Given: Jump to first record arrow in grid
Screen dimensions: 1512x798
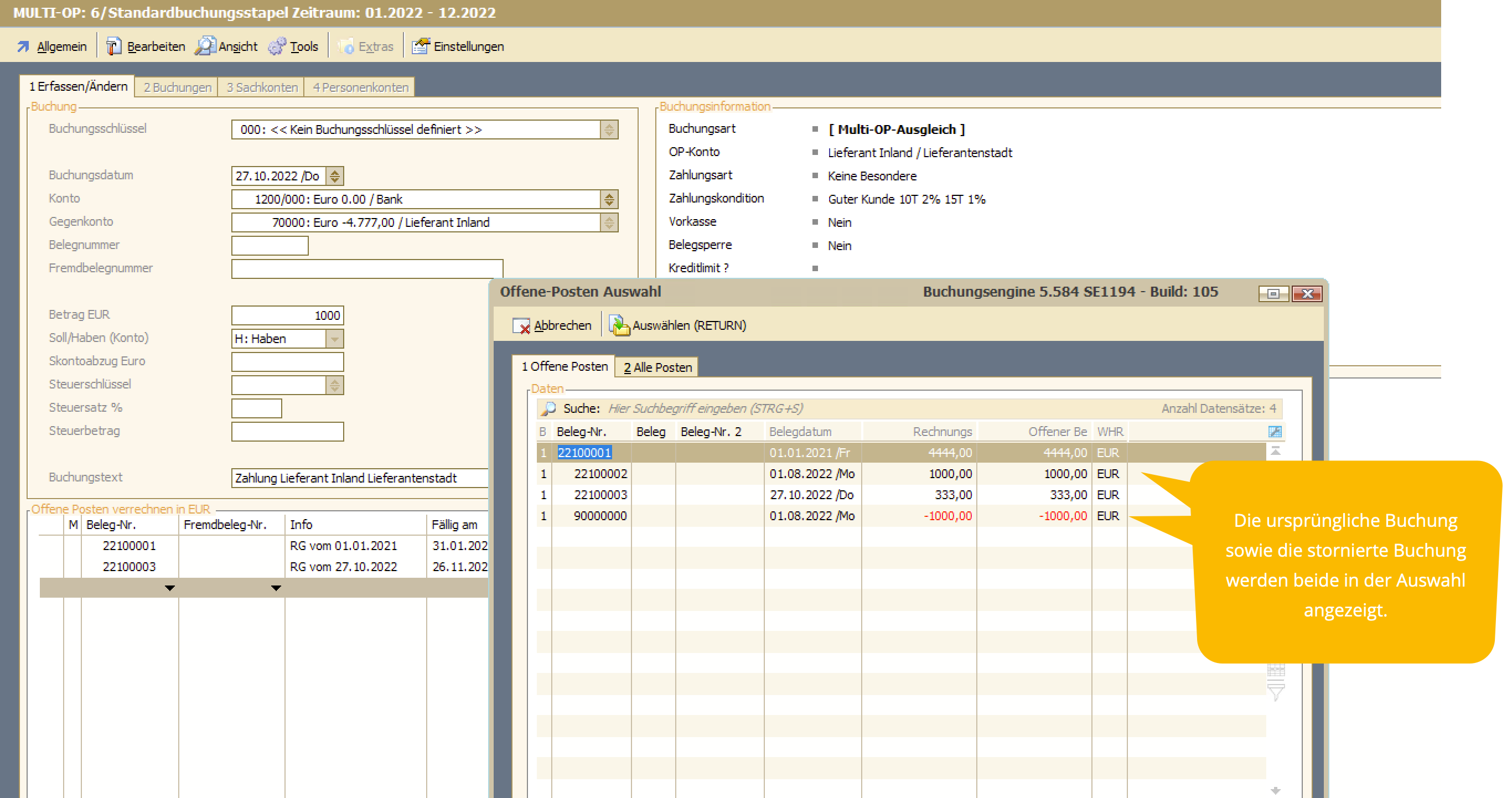Looking at the screenshot, I should [x=1276, y=451].
